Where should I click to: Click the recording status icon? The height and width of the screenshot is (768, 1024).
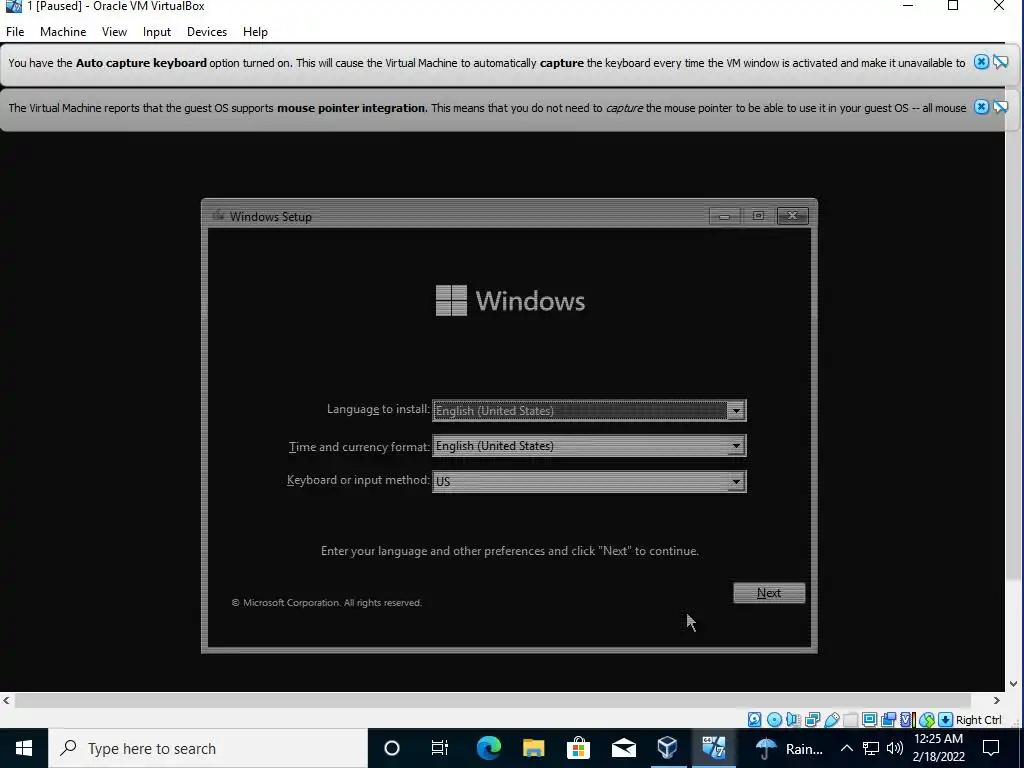[888, 720]
